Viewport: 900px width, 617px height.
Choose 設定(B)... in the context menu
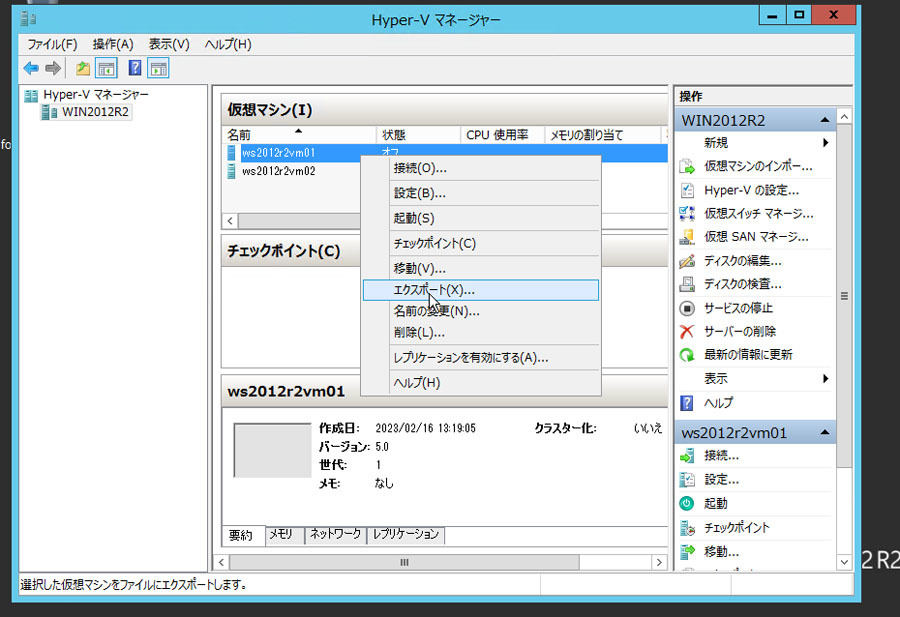(x=481, y=193)
